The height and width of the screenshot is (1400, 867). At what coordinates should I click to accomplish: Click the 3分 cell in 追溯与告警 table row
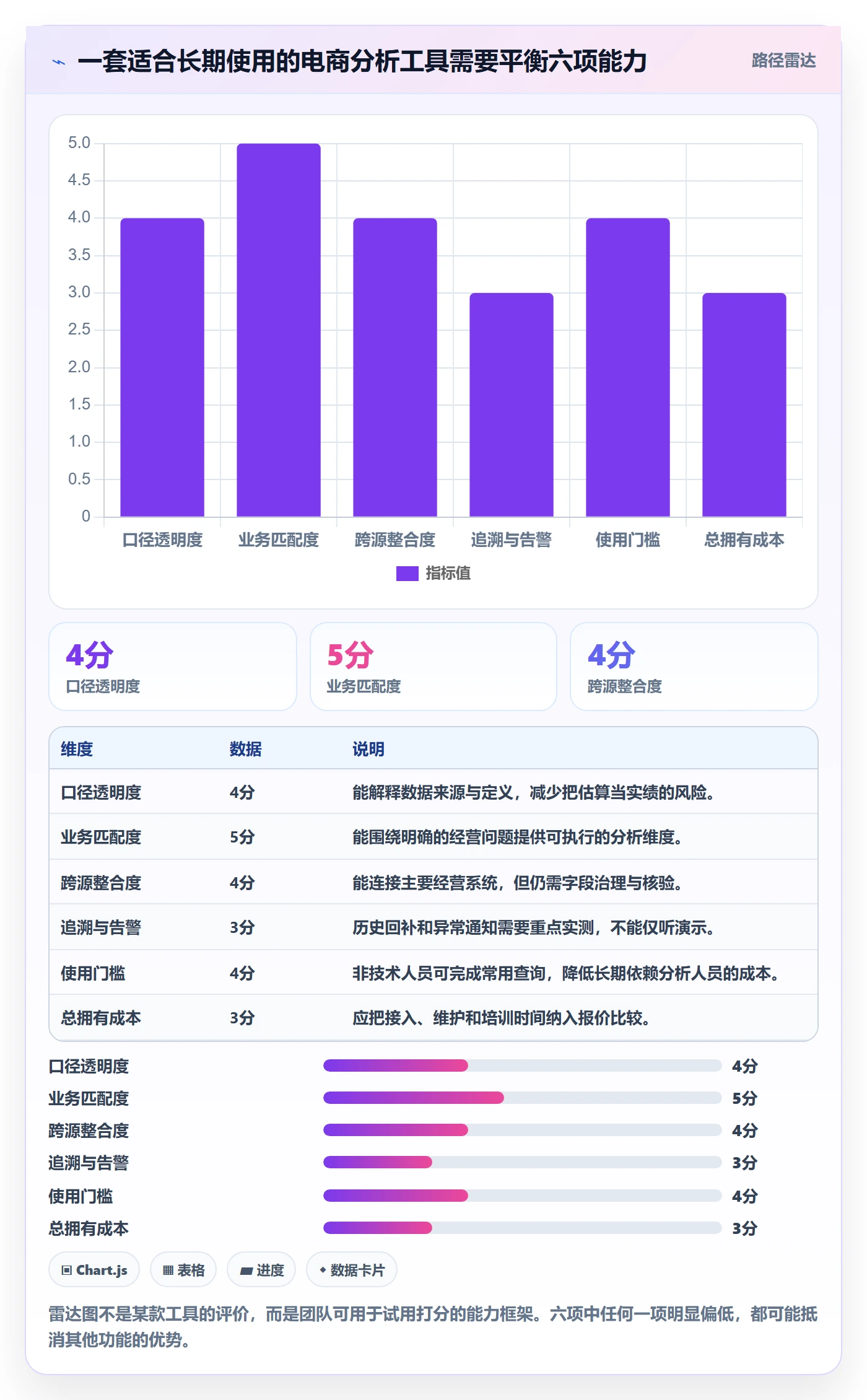[x=242, y=928]
